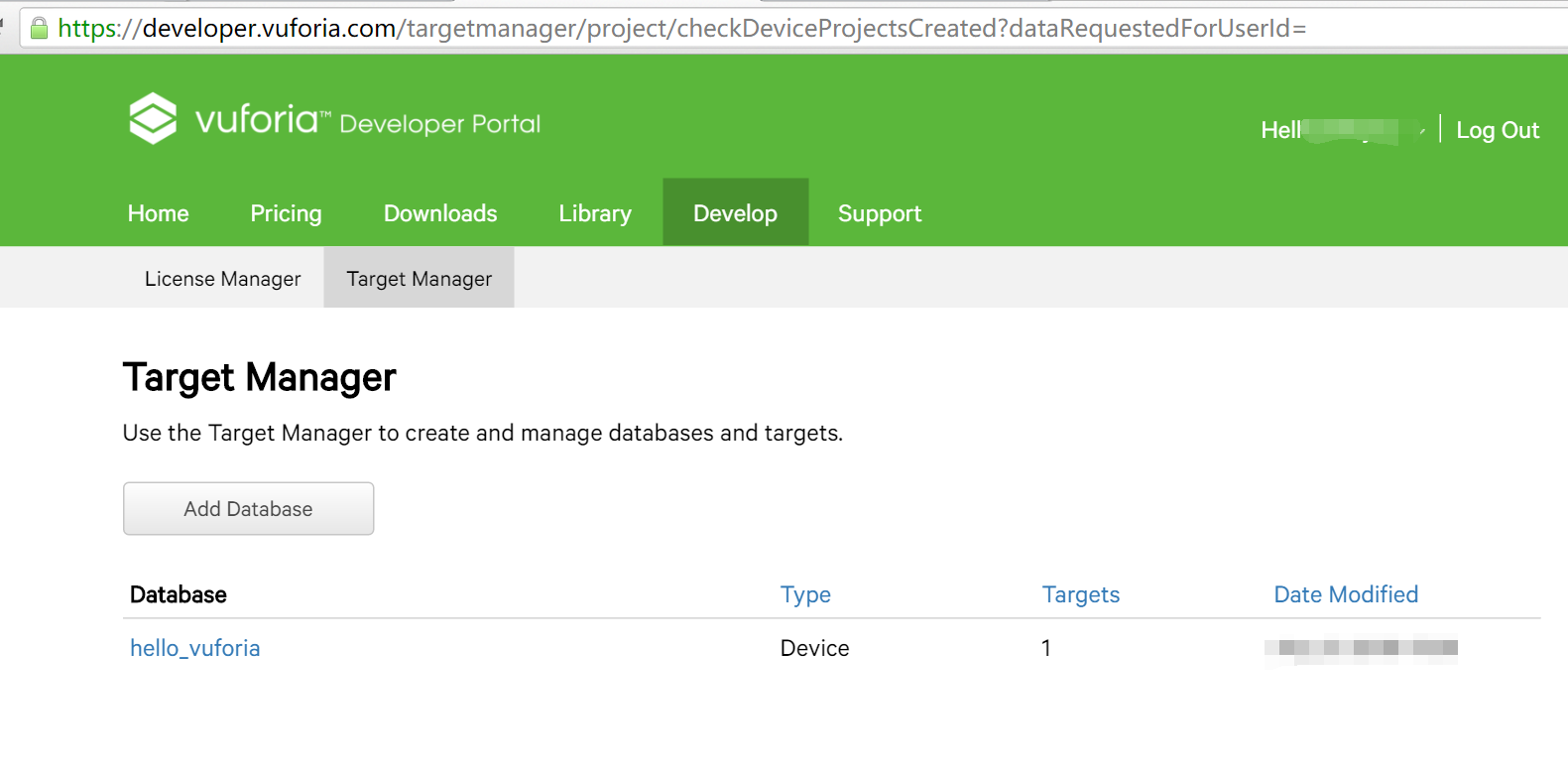Open the Downloads section
Viewport: 1568px width, 778px height.
point(440,213)
